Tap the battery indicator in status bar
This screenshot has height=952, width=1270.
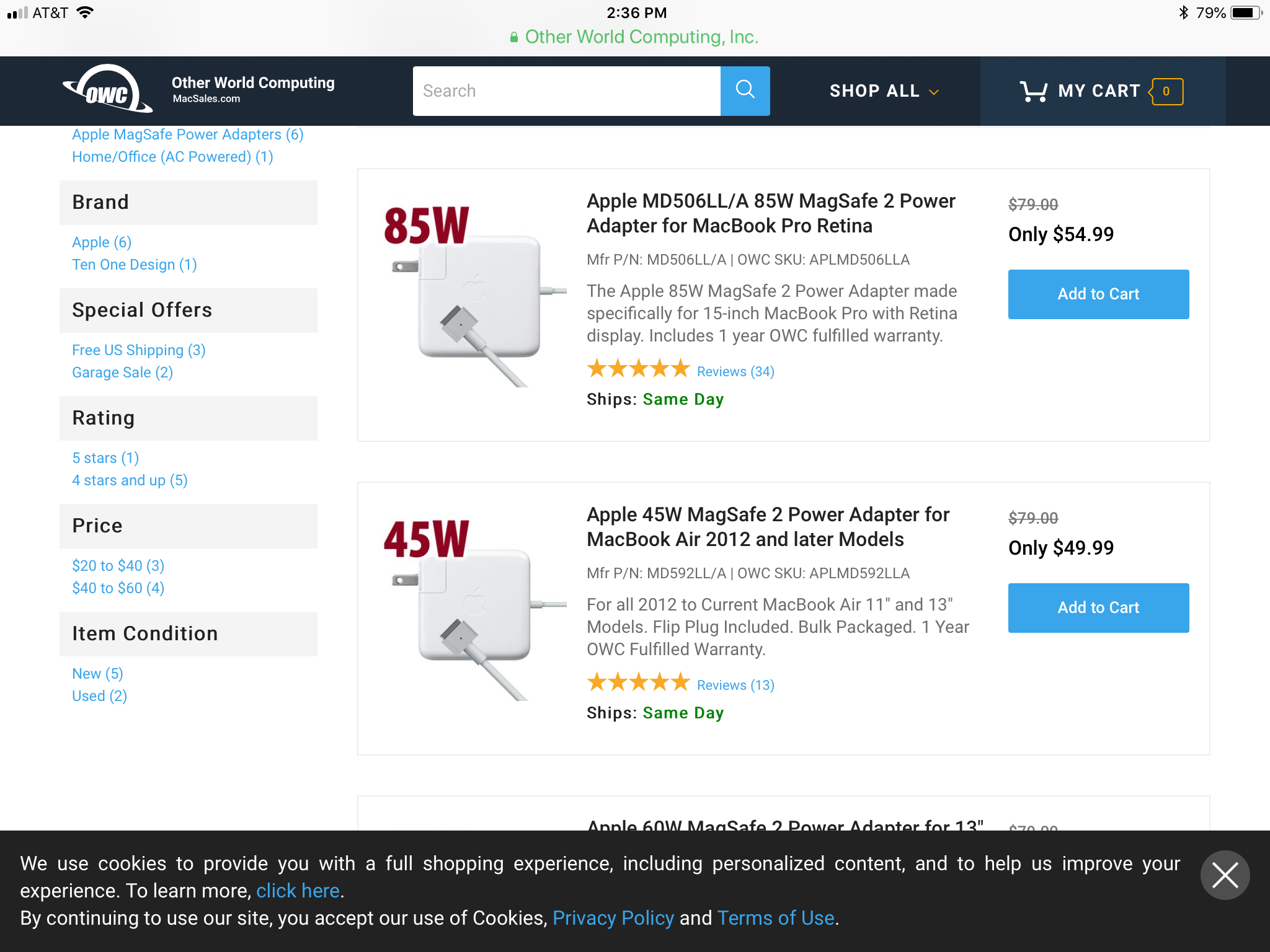(x=1246, y=12)
